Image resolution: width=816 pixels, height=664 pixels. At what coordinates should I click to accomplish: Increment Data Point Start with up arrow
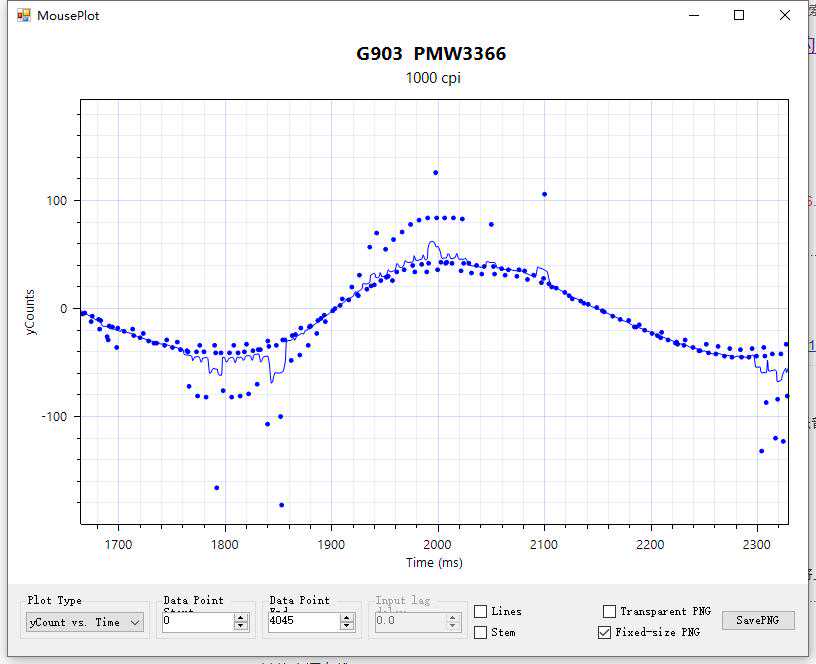[241, 617]
